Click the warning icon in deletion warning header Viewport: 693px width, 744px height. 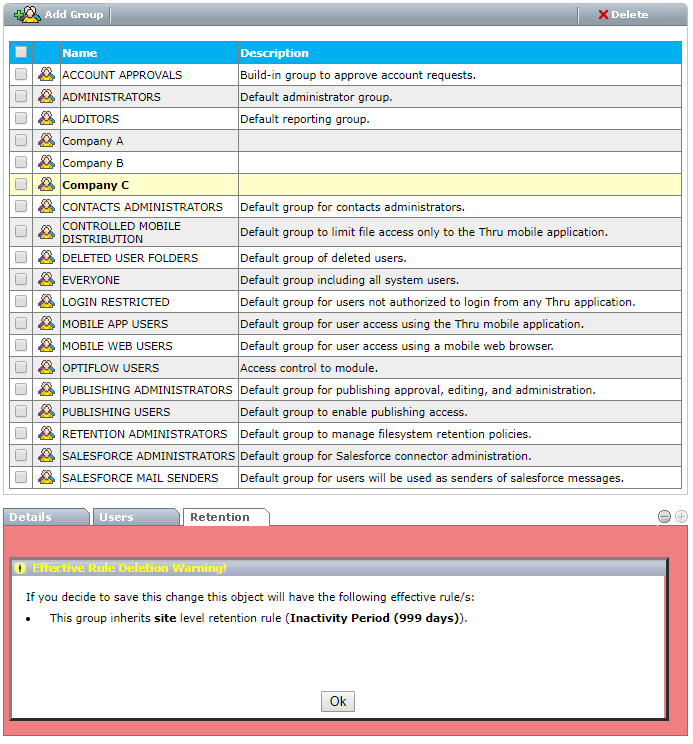point(20,568)
